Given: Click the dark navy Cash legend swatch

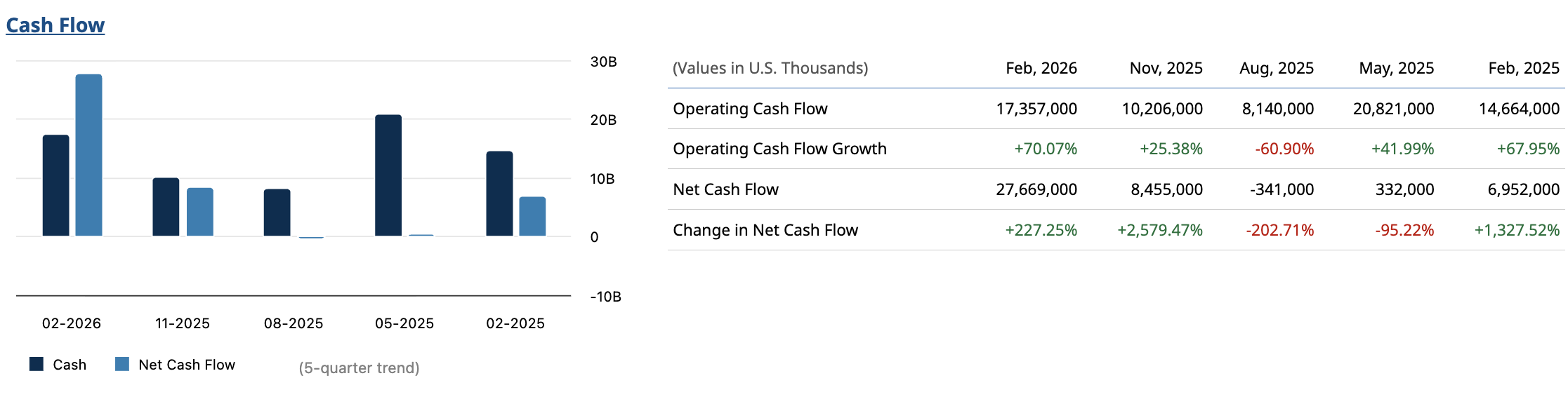Looking at the screenshot, I should coord(37,364).
